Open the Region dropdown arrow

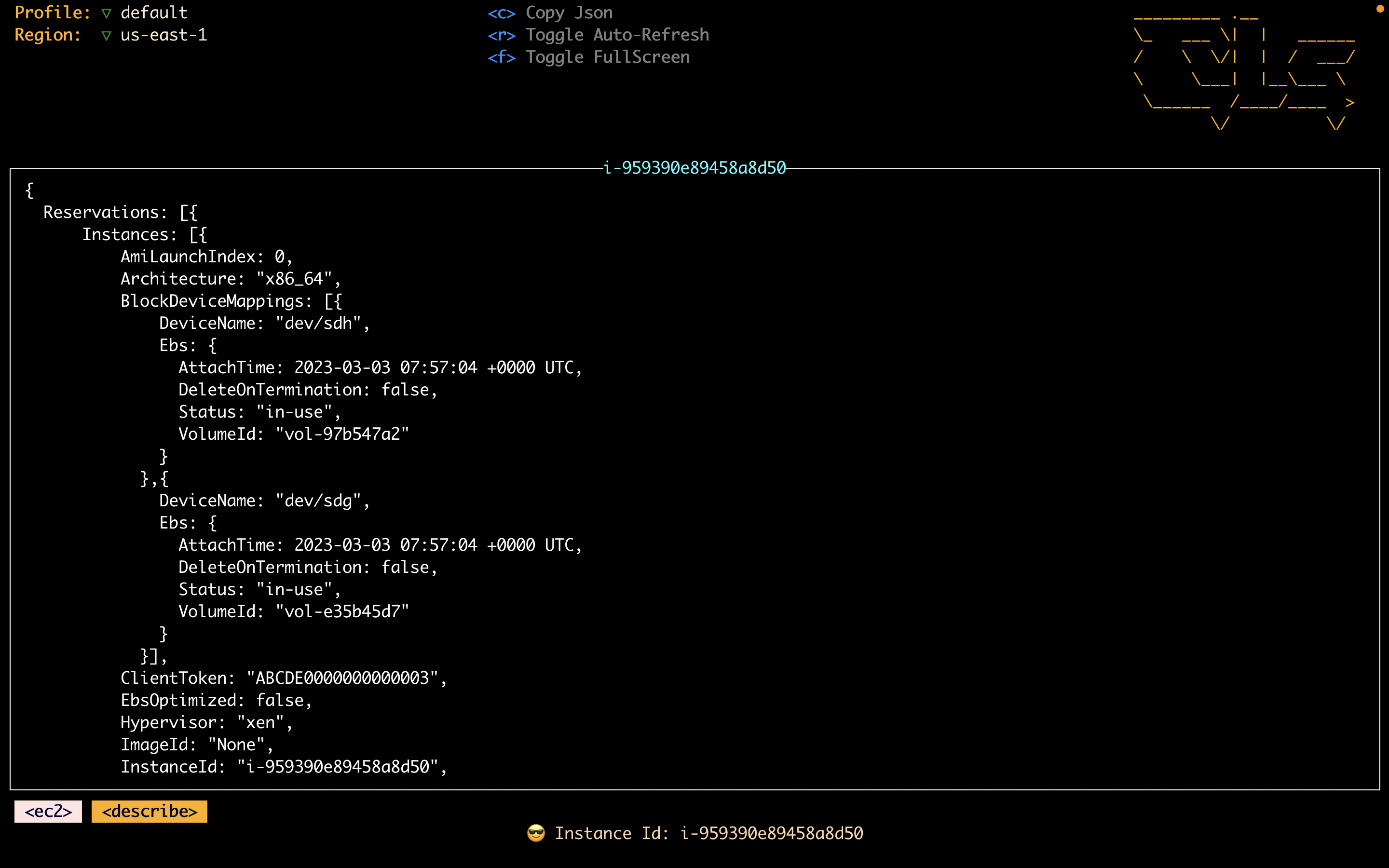(106, 36)
